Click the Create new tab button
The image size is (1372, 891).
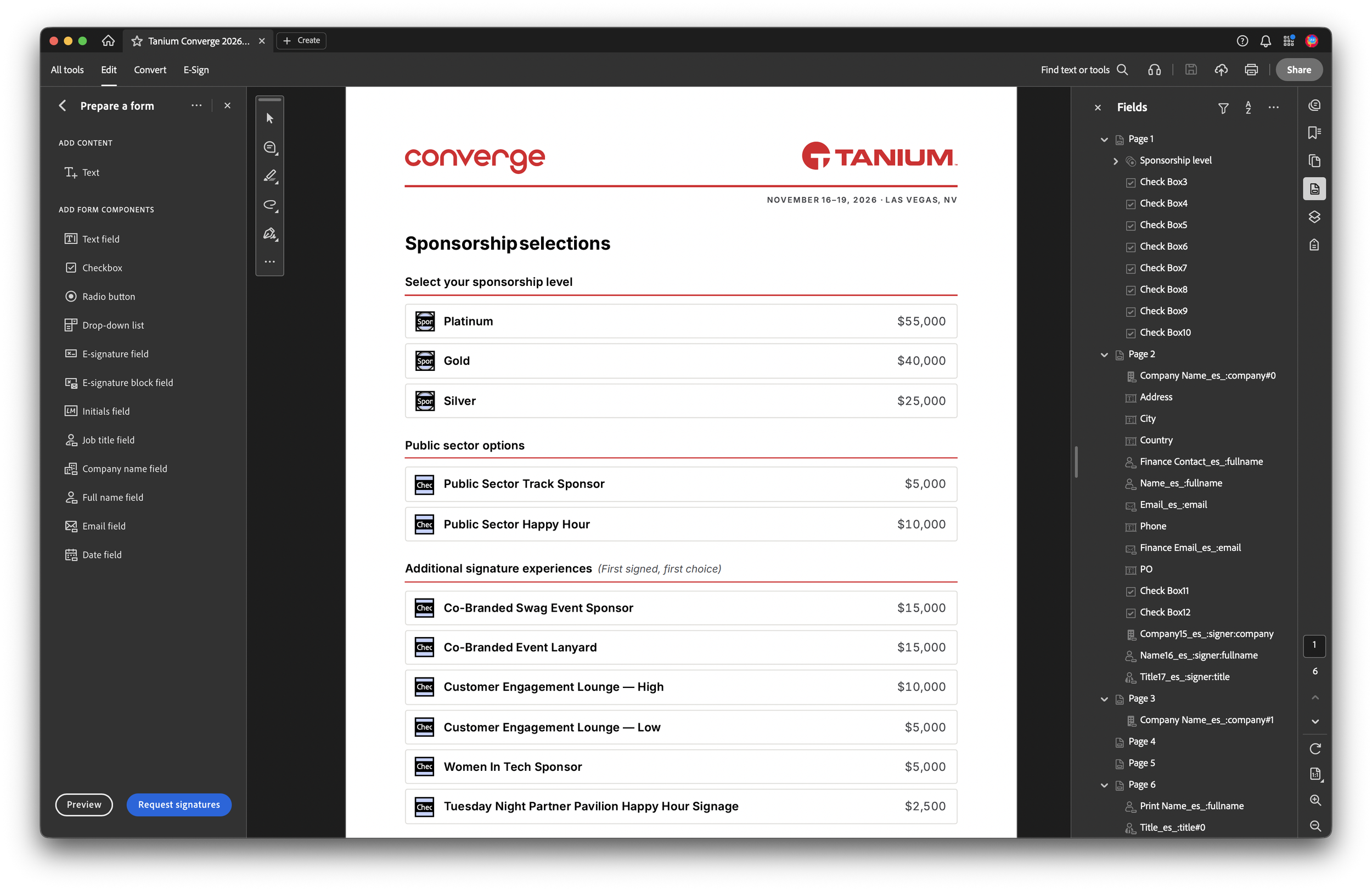(x=301, y=41)
